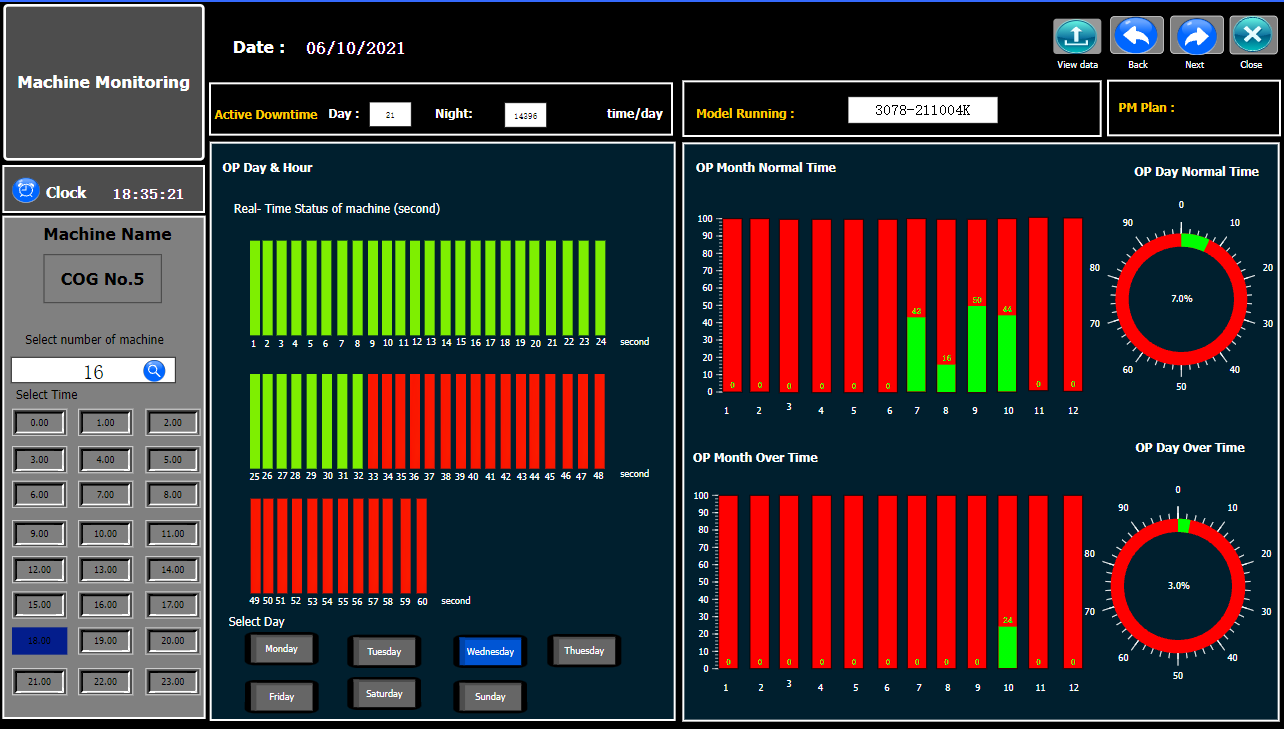Select time 19.00 button
The image size is (1284, 729).
(106, 641)
